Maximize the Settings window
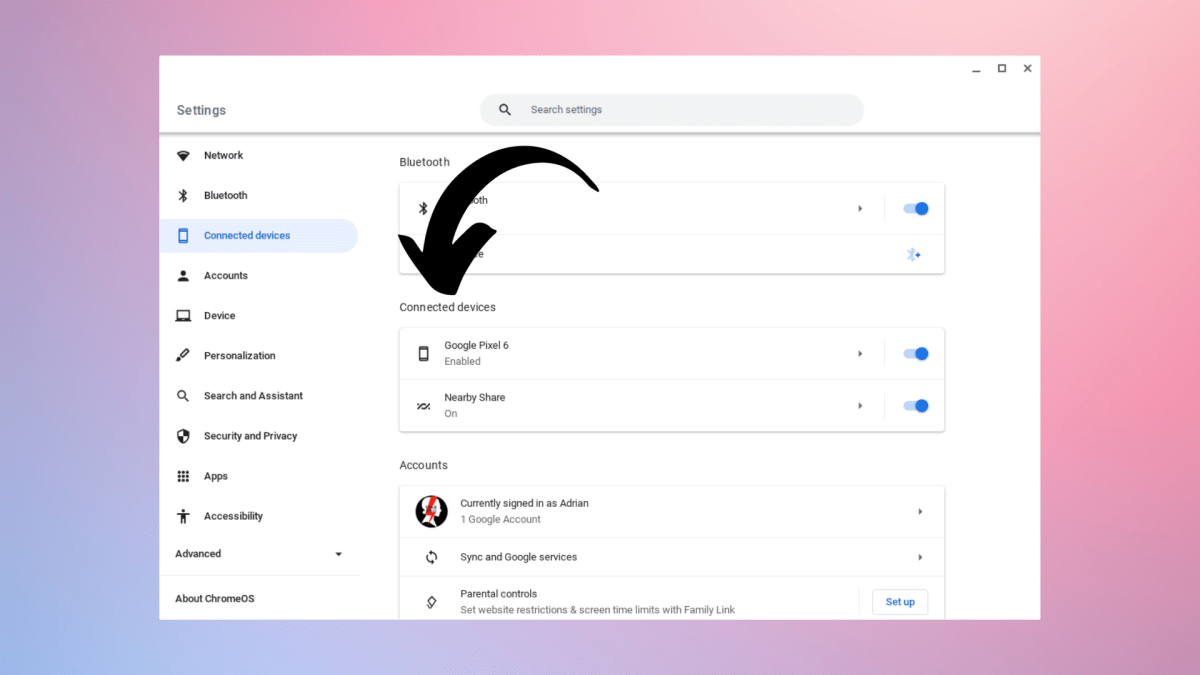 click(1002, 69)
